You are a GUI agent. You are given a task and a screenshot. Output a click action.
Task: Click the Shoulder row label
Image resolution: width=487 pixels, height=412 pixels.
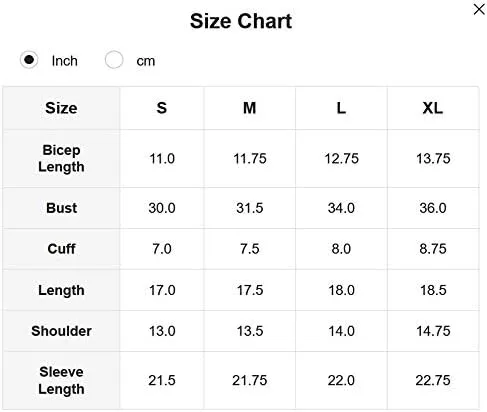coord(61,331)
